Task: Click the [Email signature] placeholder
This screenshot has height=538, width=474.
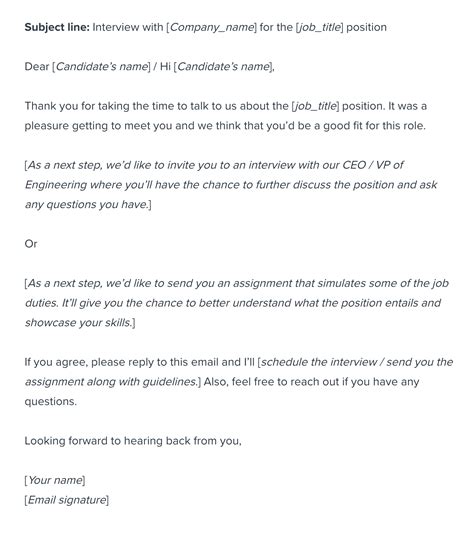Action: (67, 500)
